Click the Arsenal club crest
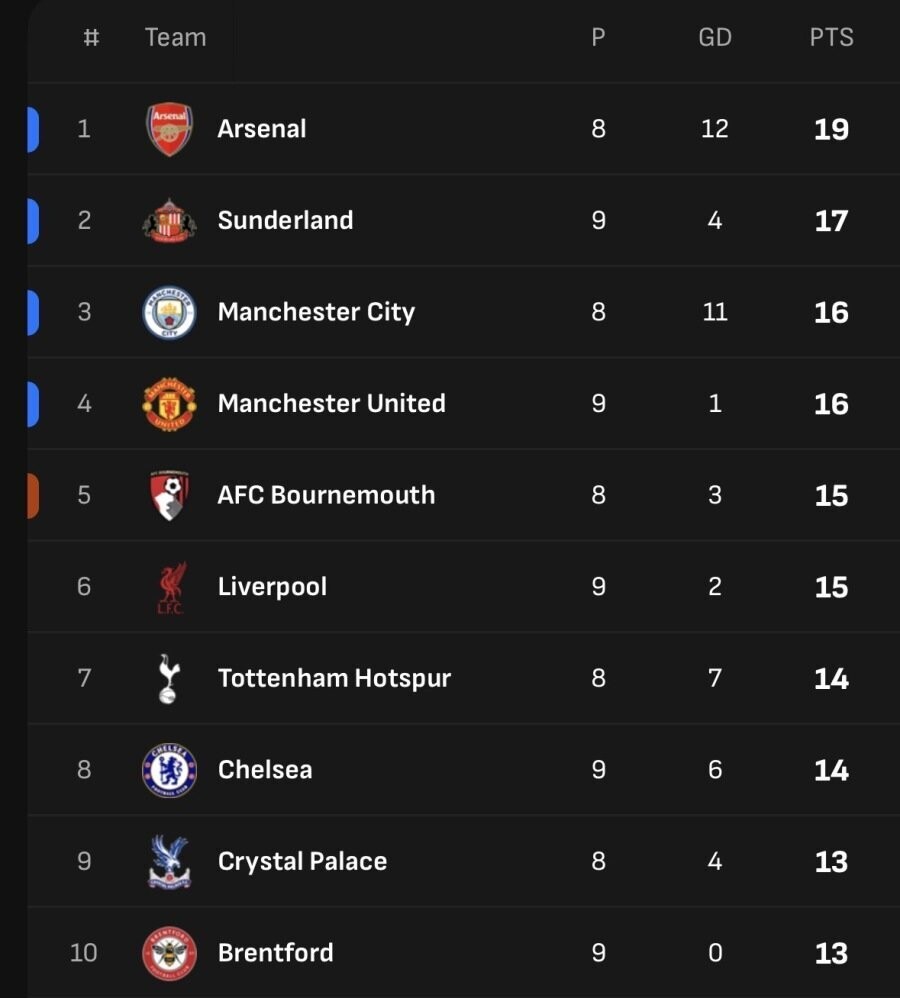Screen dimensions: 900x998 tap(169, 129)
